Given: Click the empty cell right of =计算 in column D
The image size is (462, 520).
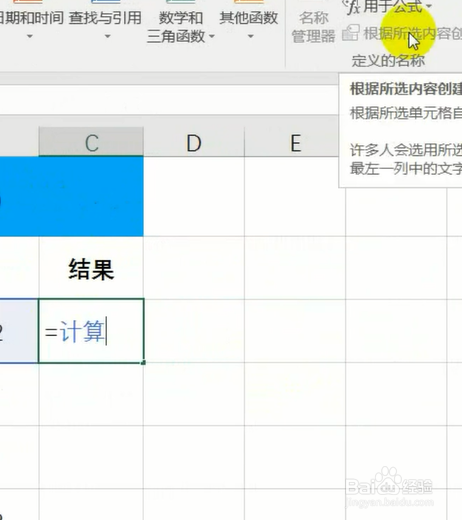Looking at the screenshot, I should click(194, 331).
